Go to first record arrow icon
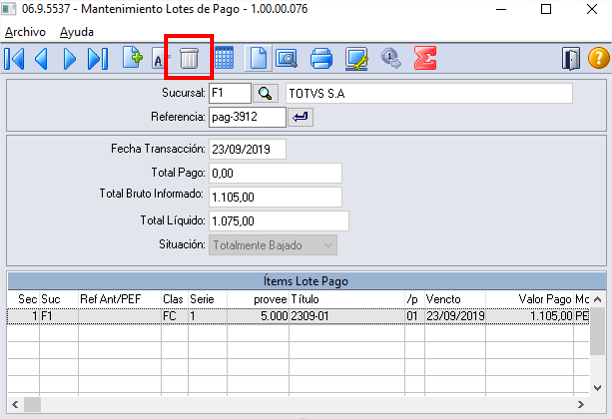 [x=14, y=59]
